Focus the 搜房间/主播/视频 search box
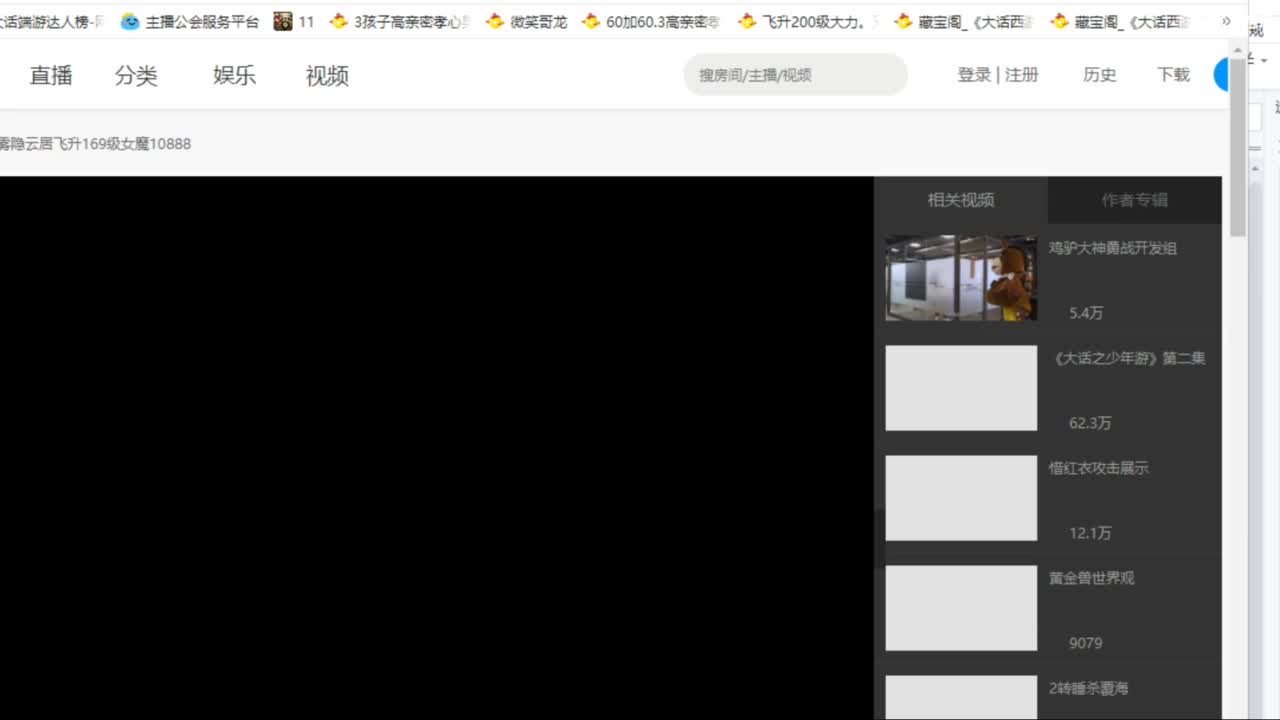 (795, 75)
